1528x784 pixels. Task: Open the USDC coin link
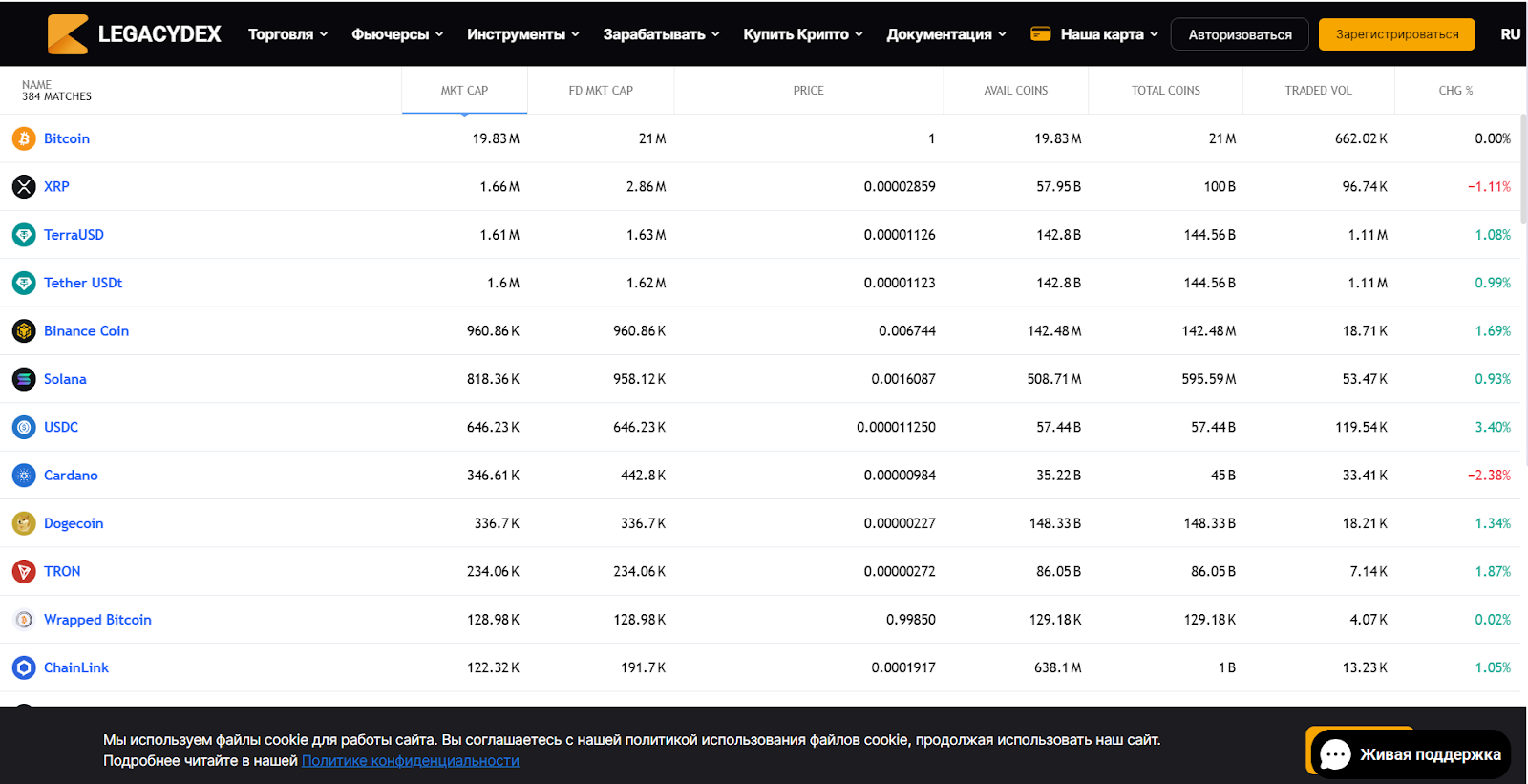pyautogui.click(x=61, y=427)
